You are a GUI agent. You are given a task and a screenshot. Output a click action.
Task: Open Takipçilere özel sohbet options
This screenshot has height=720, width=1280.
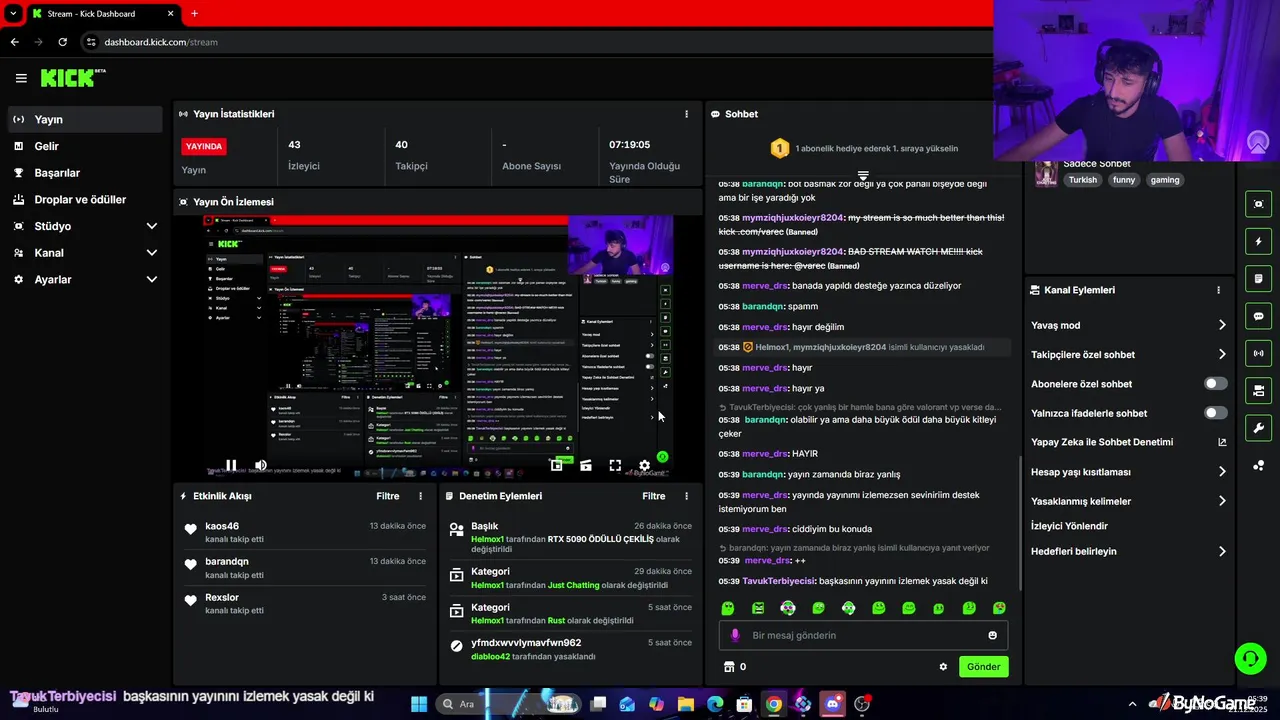(x=1129, y=354)
